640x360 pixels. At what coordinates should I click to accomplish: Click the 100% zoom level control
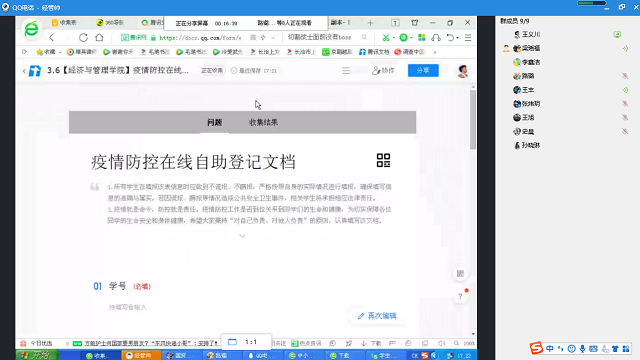(x=469, y=344)
